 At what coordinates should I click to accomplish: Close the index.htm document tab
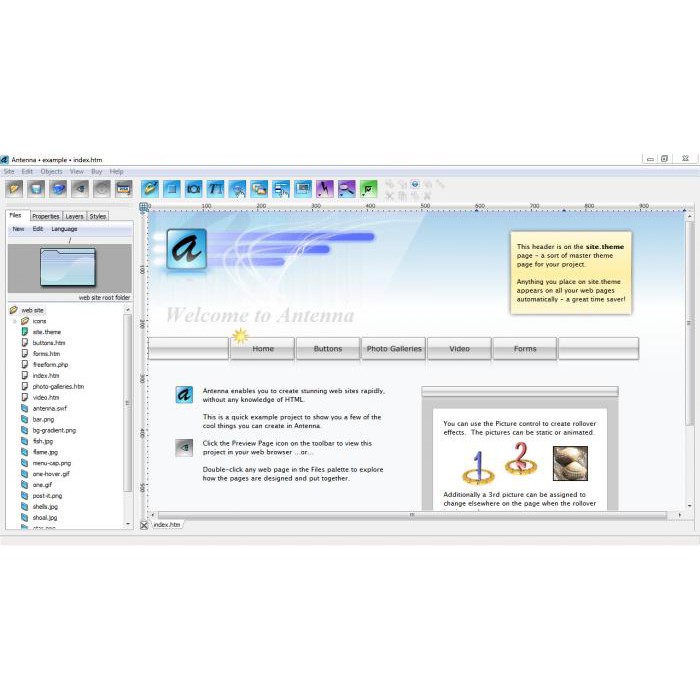coord(144,525)
